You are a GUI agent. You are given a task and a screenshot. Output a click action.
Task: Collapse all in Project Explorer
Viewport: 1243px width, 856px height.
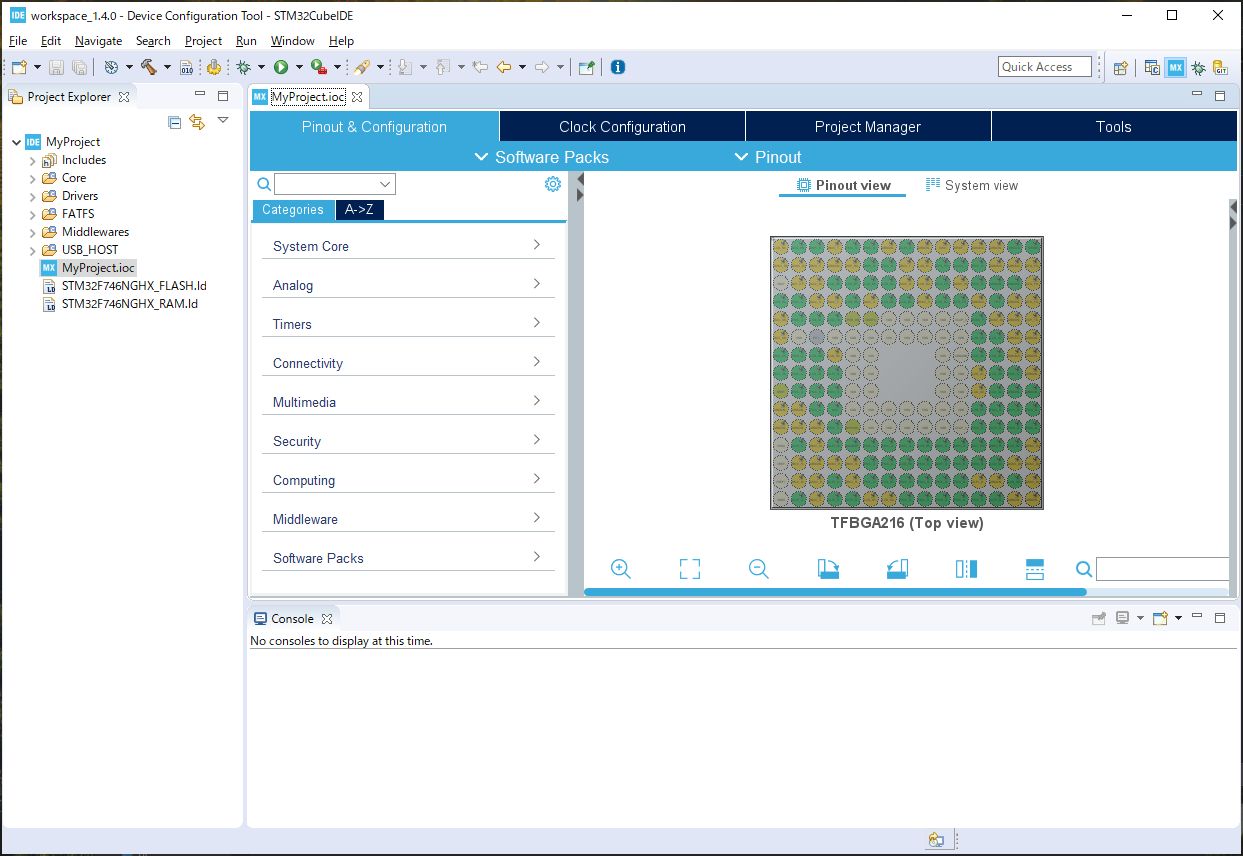(175, 122)
